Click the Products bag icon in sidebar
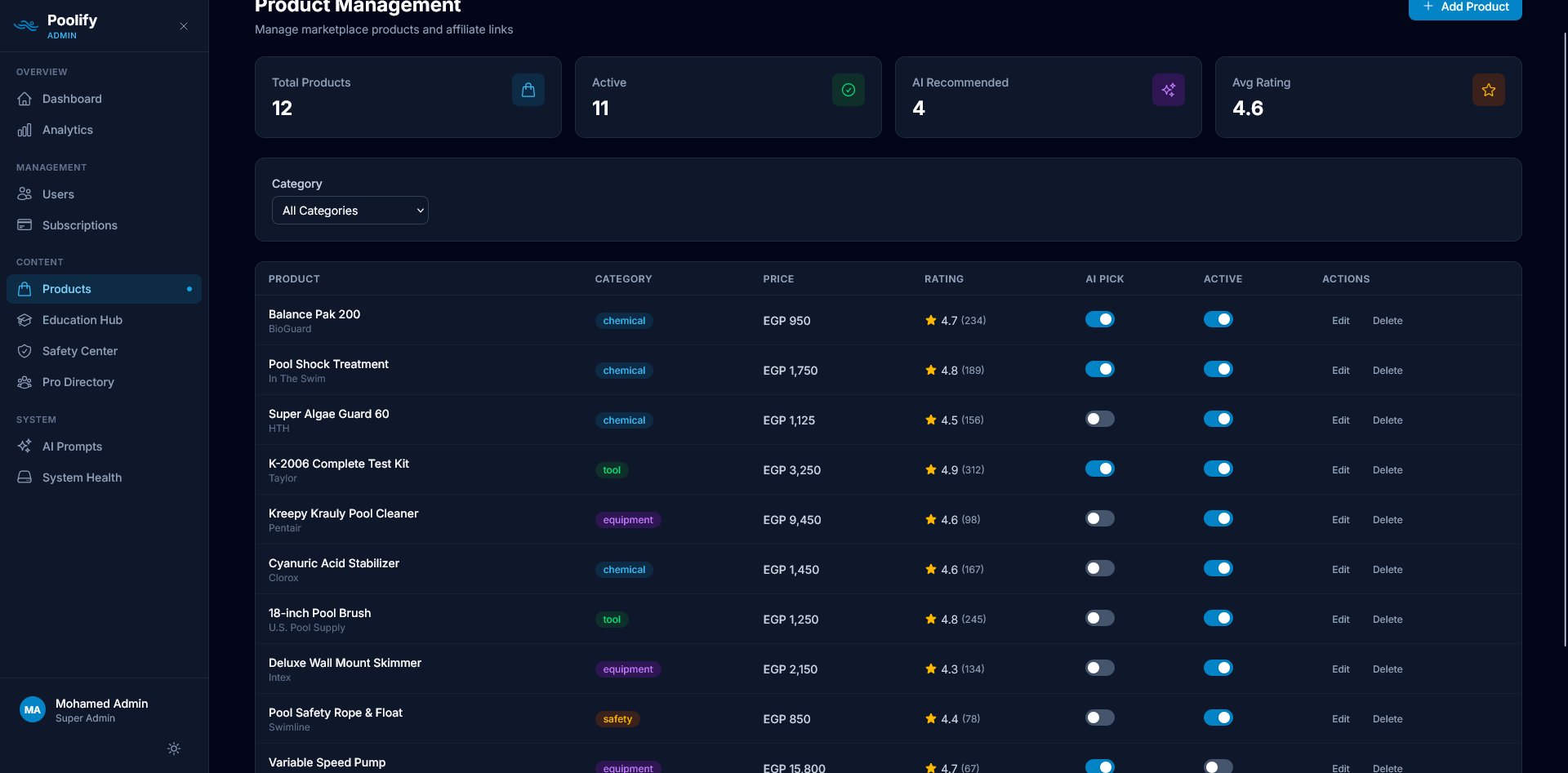1568x773 pixels. (x=24, y=289)
